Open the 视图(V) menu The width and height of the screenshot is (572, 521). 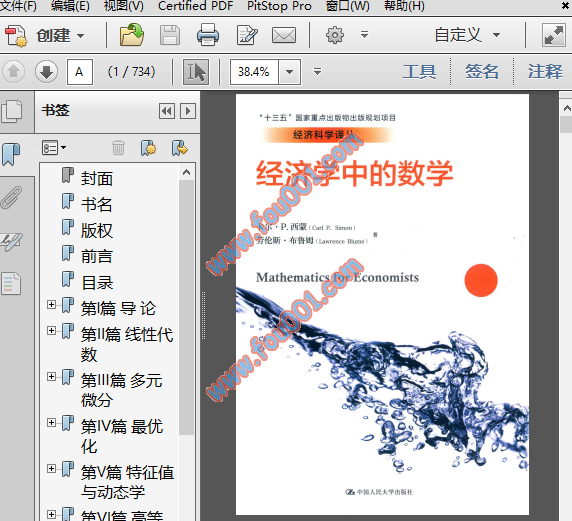pyautogui.click(x=124, y=6)
